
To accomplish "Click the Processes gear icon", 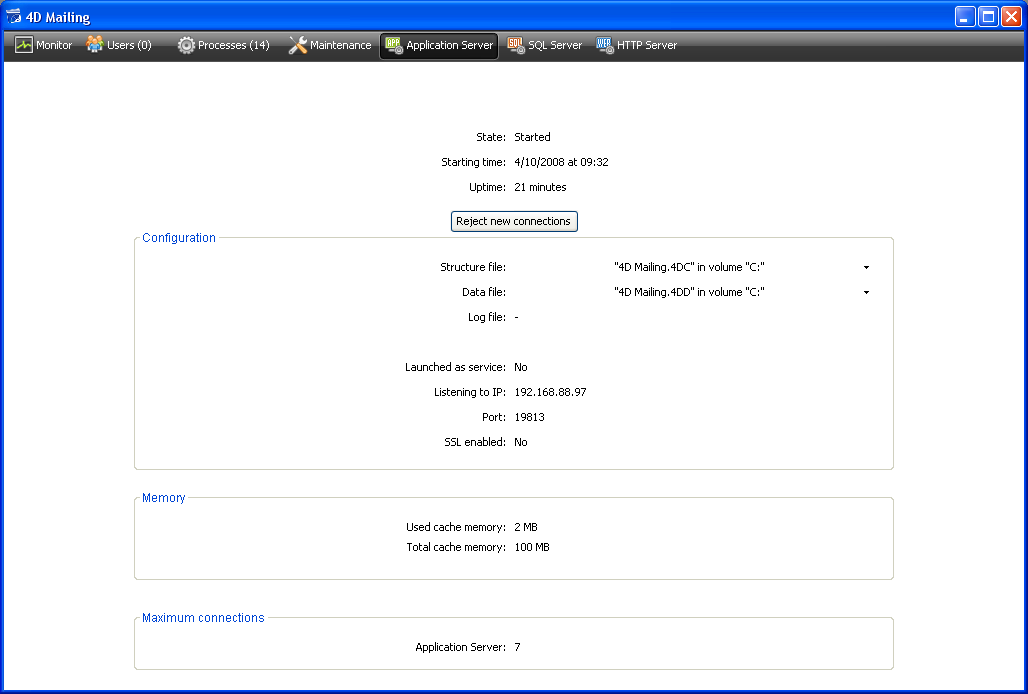I will pos(186,45).
